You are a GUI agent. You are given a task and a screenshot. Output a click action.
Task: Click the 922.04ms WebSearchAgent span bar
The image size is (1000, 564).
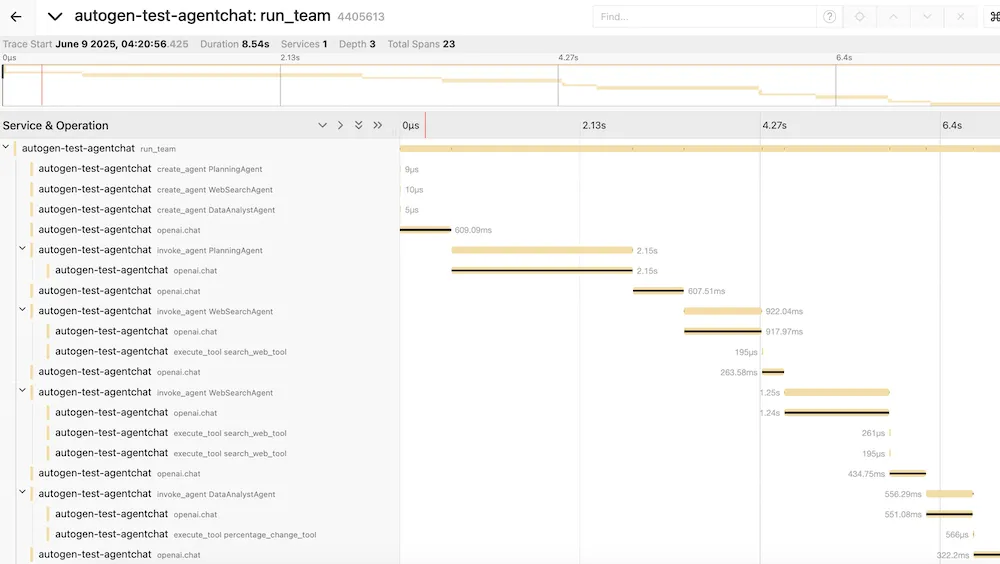(x=723, y=311)
